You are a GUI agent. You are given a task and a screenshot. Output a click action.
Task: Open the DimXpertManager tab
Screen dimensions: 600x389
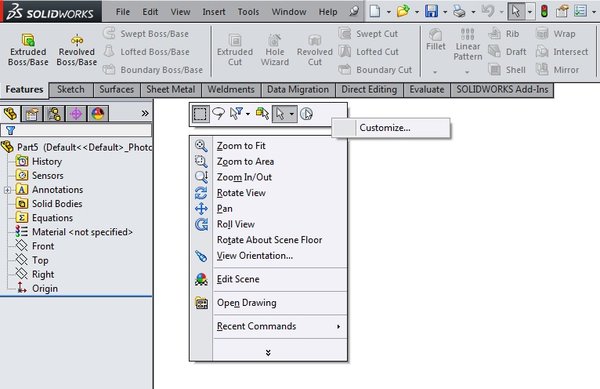76,114
